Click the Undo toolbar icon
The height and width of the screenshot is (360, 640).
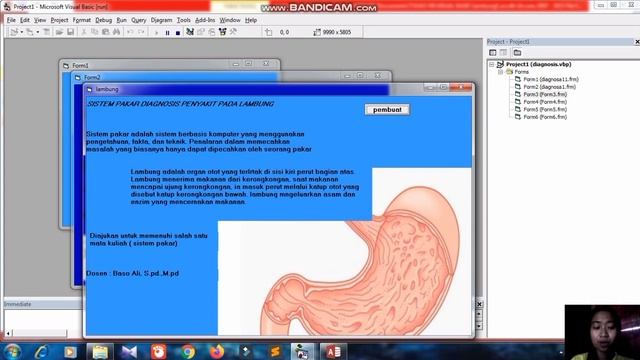[130, 32]
